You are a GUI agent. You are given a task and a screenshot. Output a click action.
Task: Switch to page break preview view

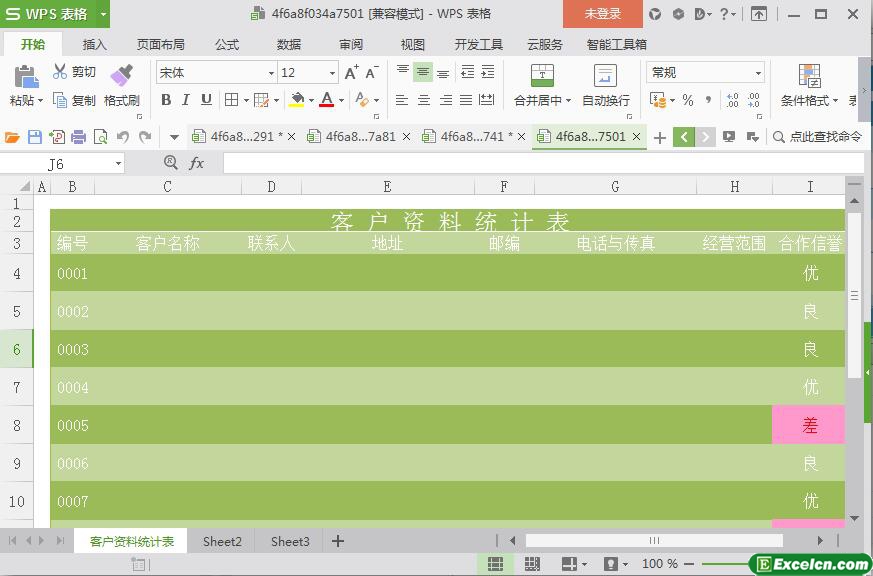(532, 564)
